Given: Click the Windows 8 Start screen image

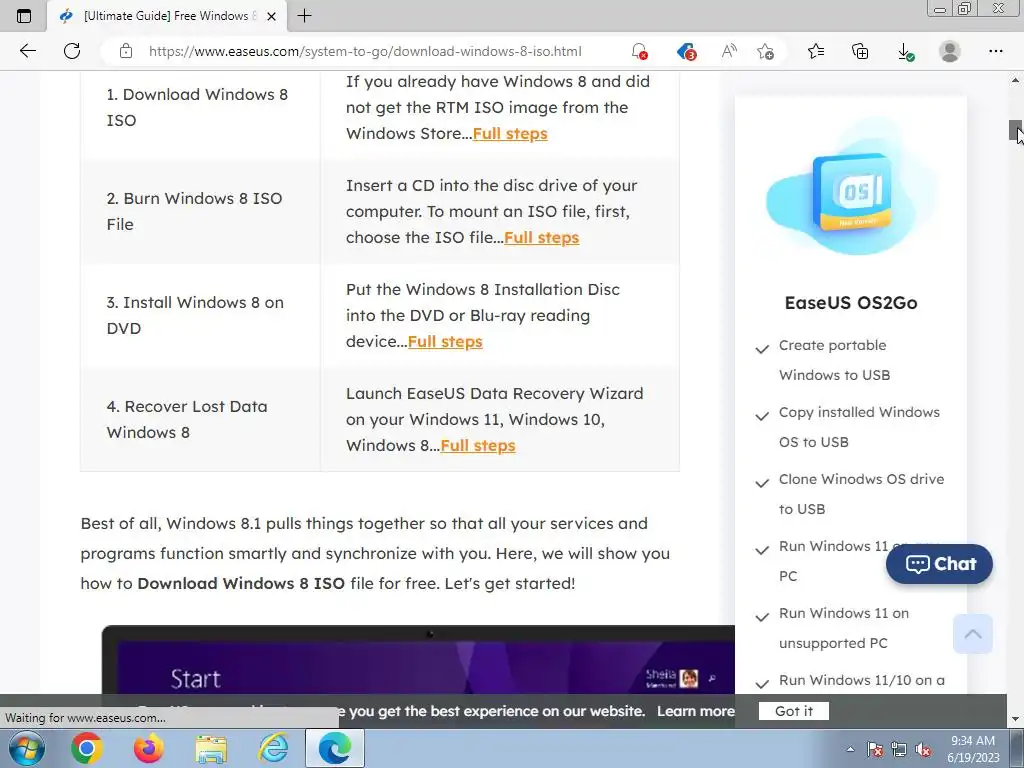Looking at the screenshot, I should (x=418, y=660).
